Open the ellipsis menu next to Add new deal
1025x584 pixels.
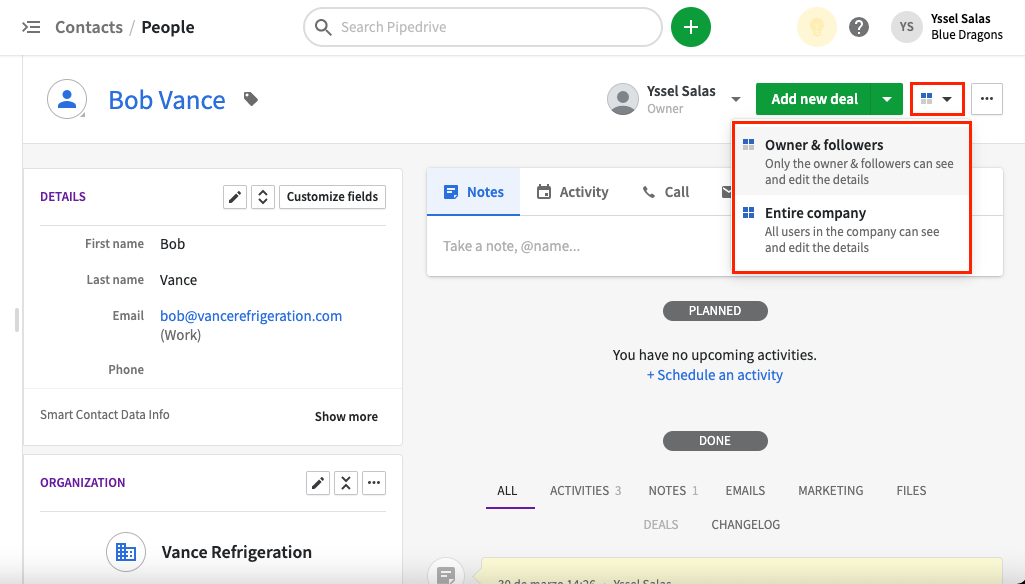(987, 99)
